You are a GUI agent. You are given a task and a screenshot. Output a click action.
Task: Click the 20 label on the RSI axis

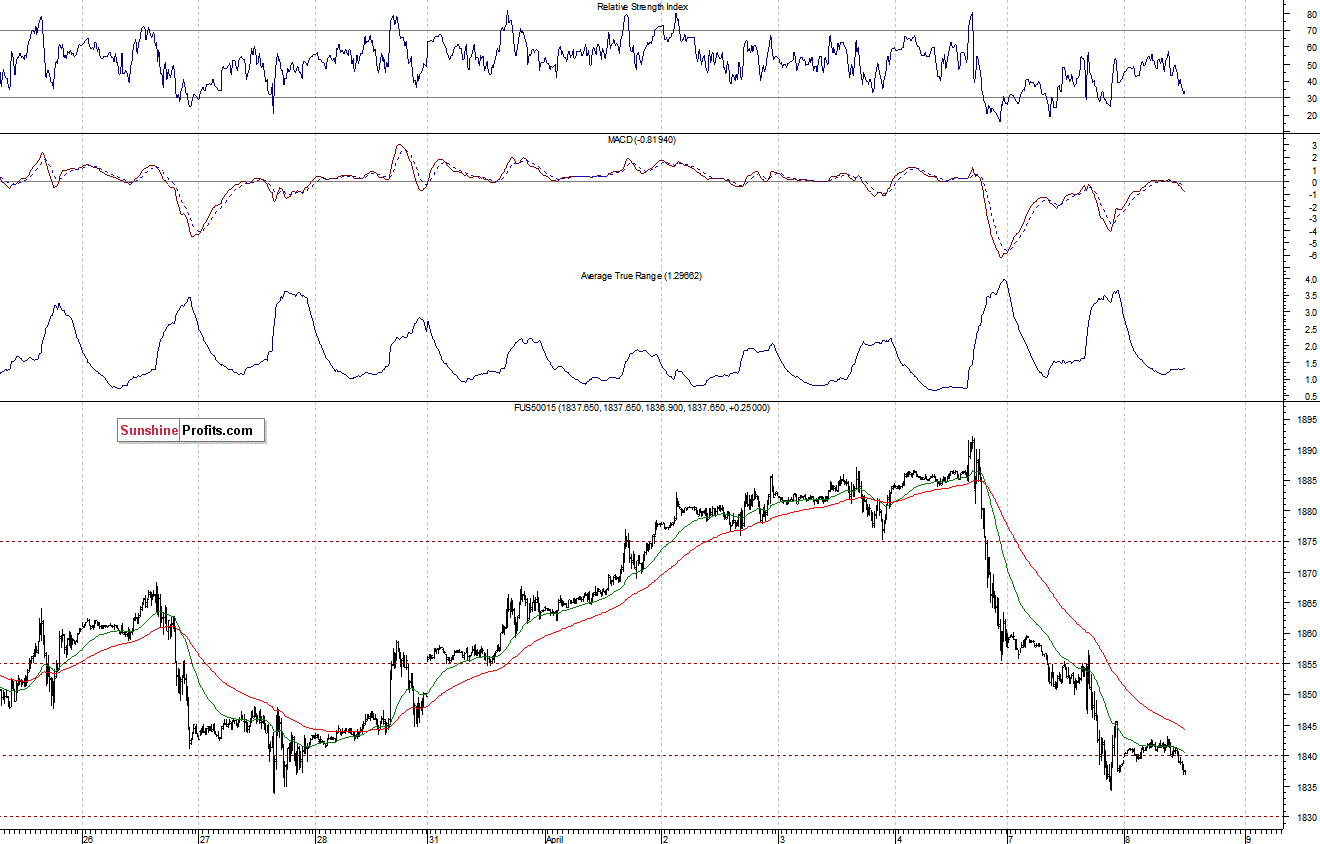click(1311, 116)
